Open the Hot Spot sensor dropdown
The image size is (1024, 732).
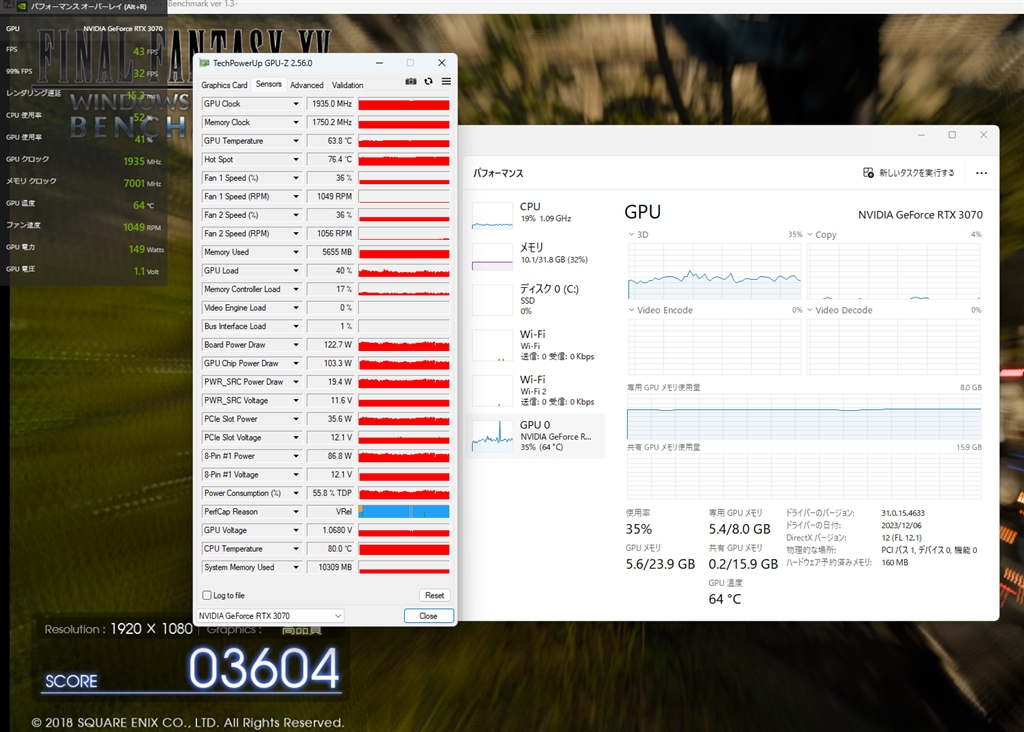coord(296,159)
